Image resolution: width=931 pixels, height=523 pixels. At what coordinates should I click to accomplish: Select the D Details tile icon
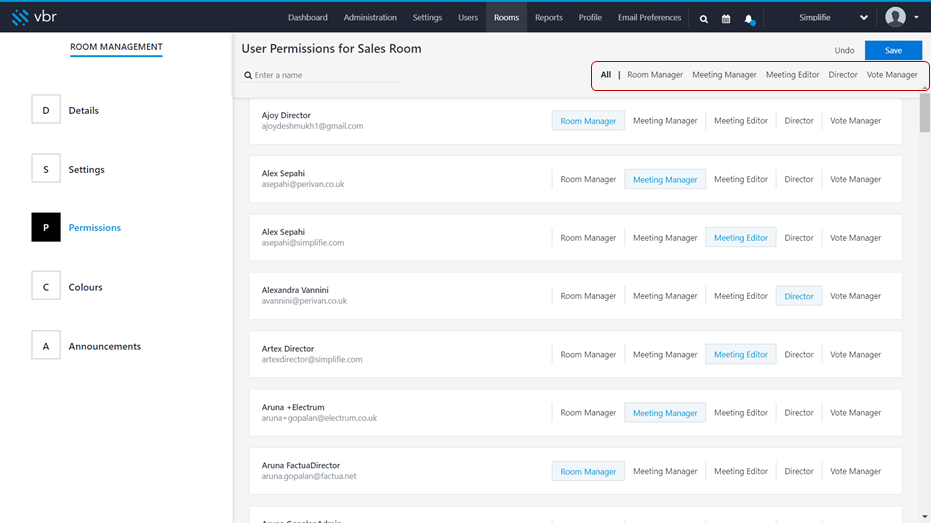(46, 110)
